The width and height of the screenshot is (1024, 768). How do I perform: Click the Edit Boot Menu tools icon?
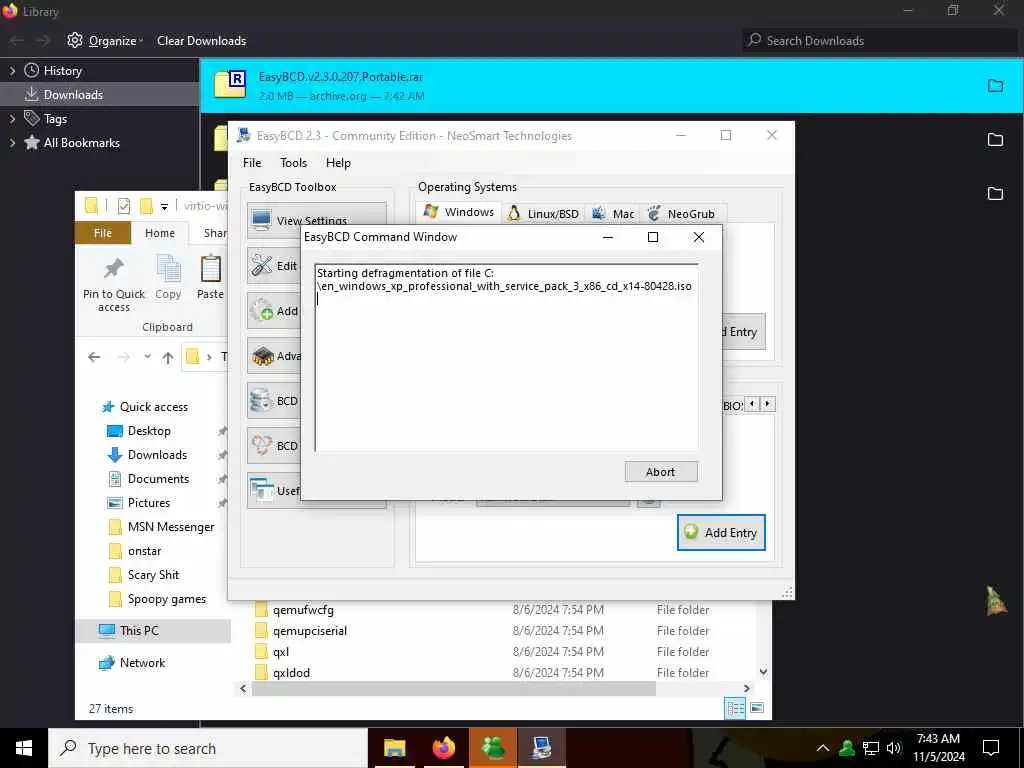(x=262, y=265)
